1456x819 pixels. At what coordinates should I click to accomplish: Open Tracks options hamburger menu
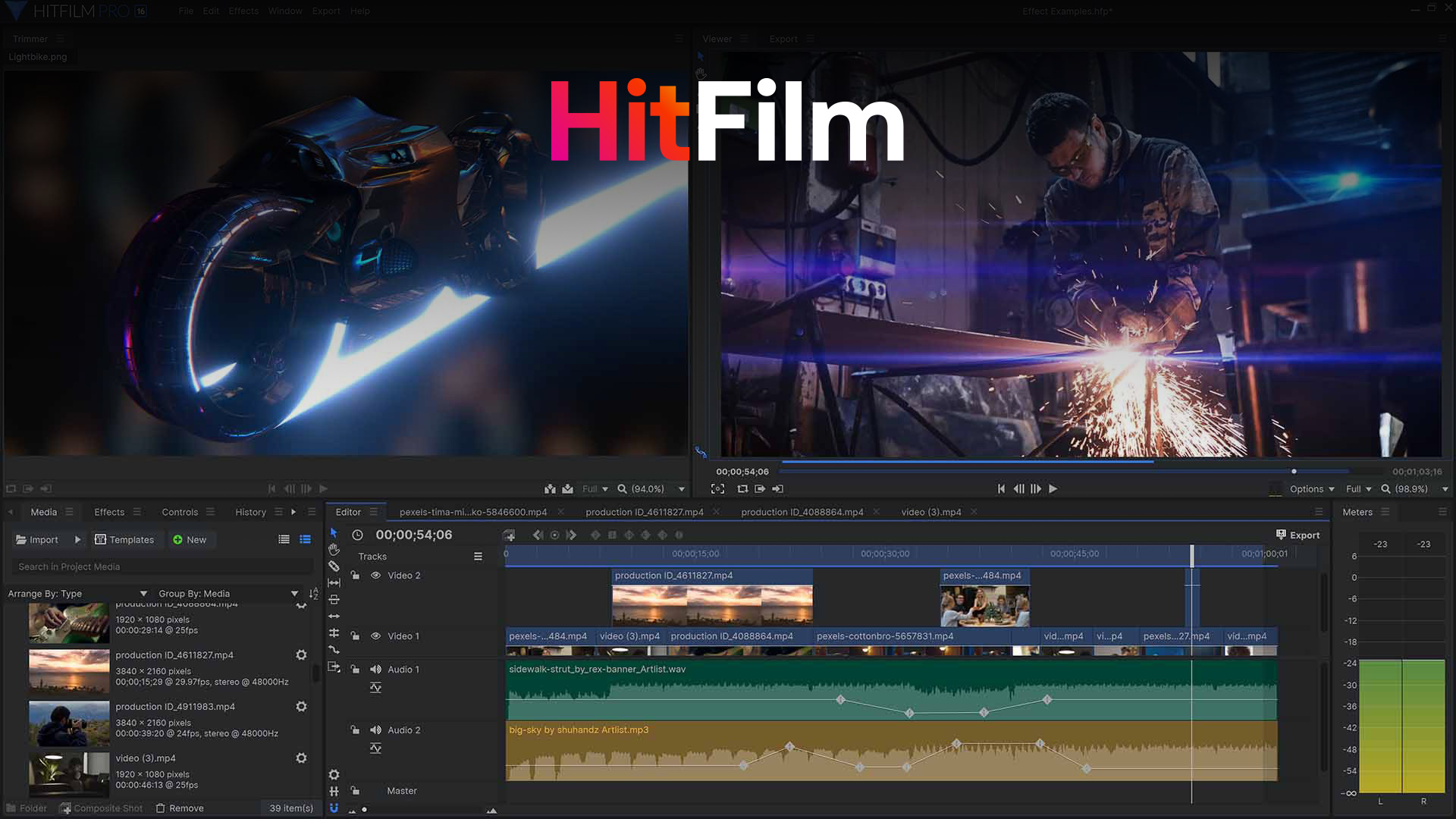pos(478,556)
